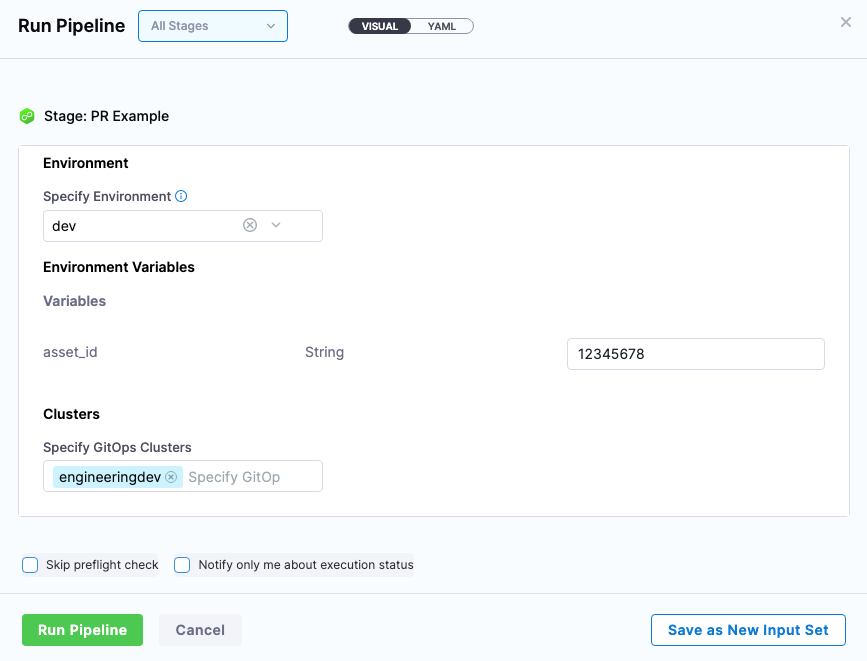Open the Specify GitOps Clusters selector
The height and width of the screenshot is (661, 867).
pyautogui.click(x=250, y=477)
